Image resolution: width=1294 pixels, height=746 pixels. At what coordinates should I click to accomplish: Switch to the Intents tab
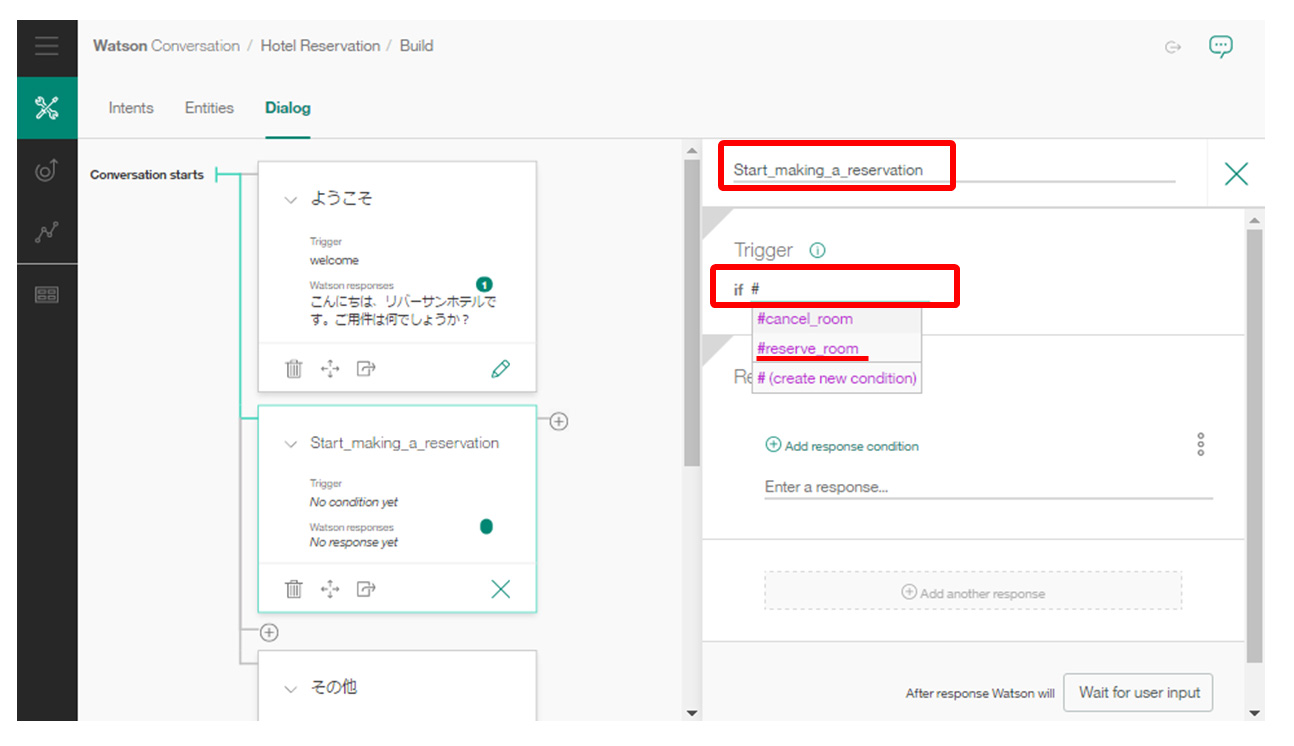(x=131, y=108)
